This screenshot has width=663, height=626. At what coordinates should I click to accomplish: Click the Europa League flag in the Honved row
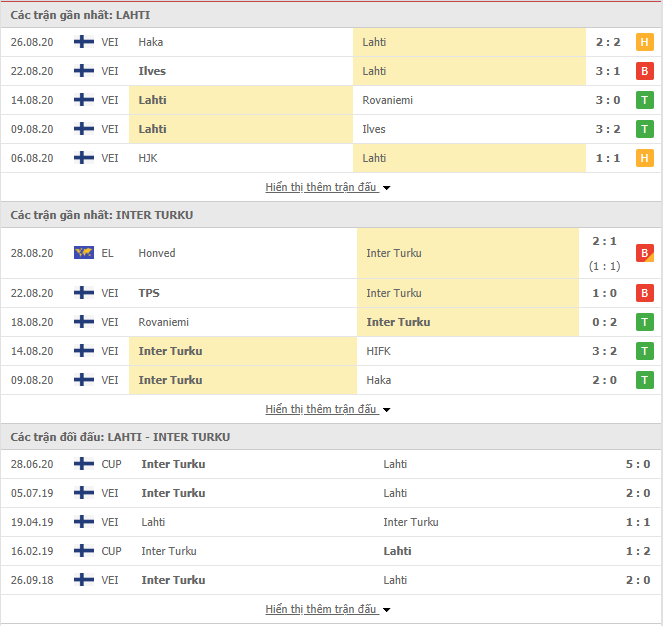pyautogui.click(x=84, y=253)
